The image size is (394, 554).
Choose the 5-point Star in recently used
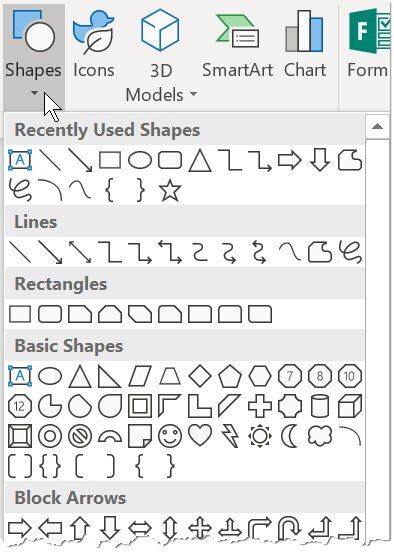170,190
